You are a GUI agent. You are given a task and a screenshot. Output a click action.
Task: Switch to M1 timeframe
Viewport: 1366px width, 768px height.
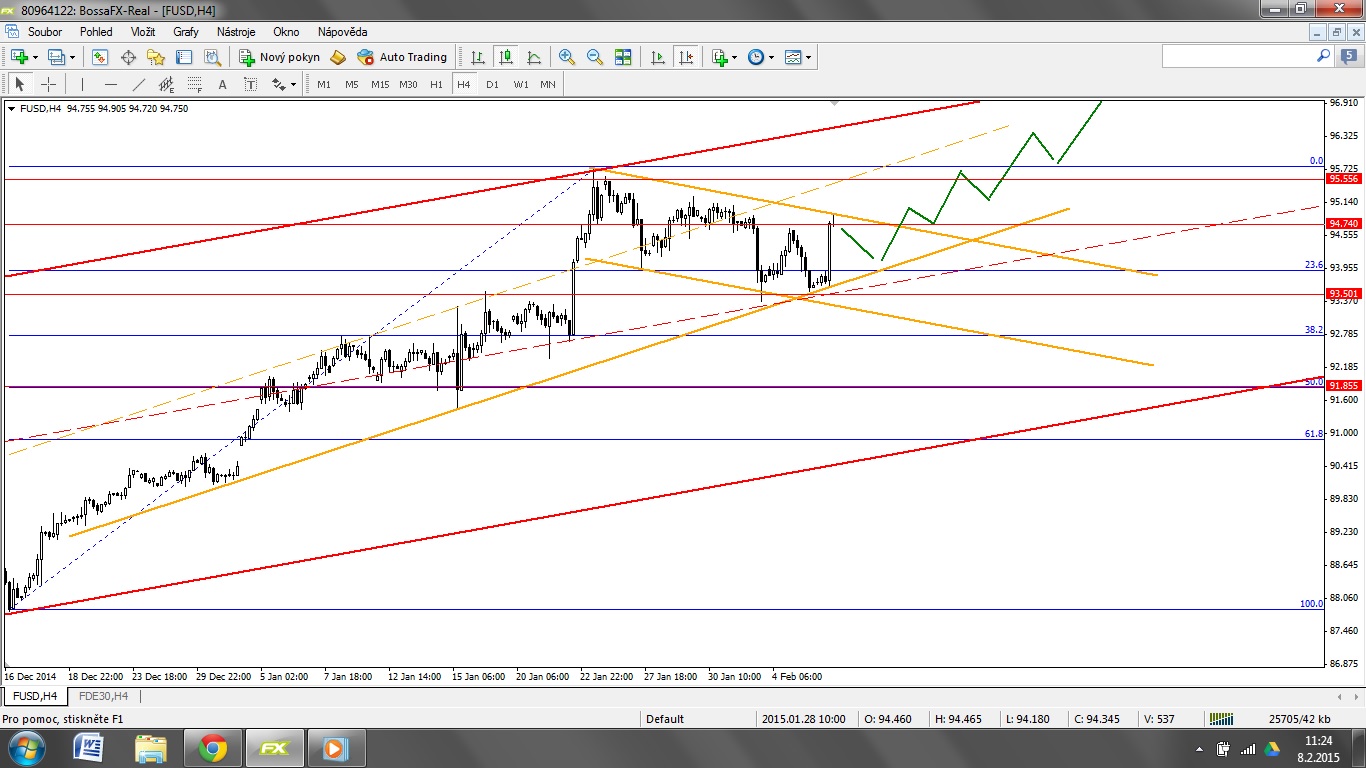pos(324,84)
